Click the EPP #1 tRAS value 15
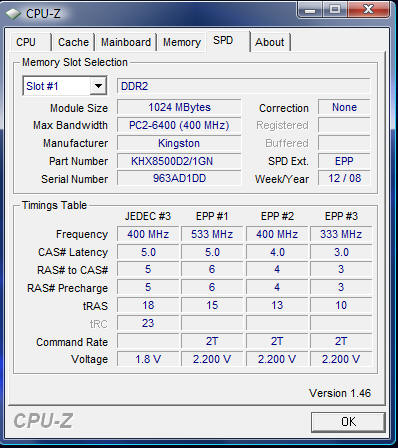 [212, 305]
